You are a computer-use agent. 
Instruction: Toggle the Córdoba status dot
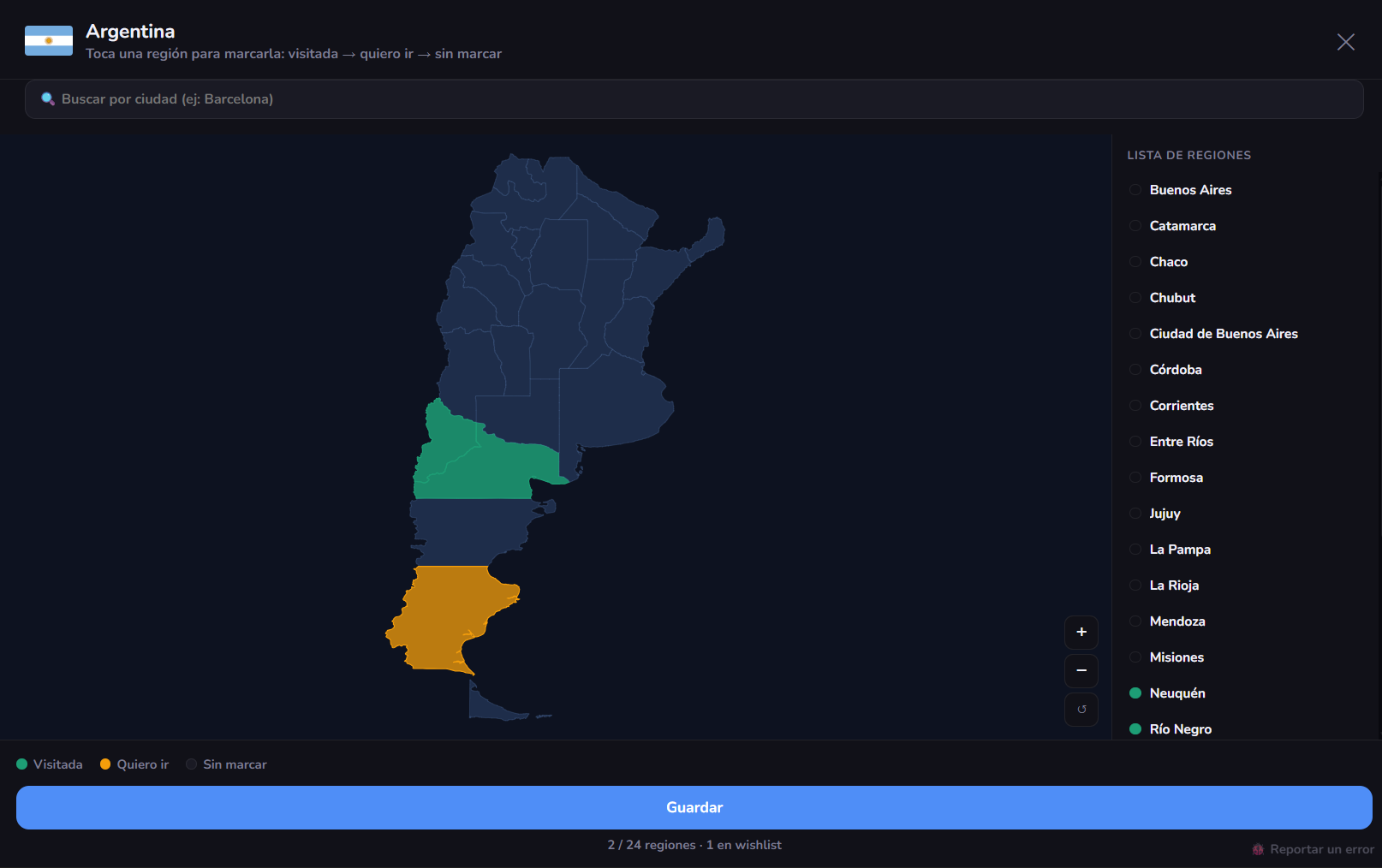pyautogui.click(x=1135, y=370)
